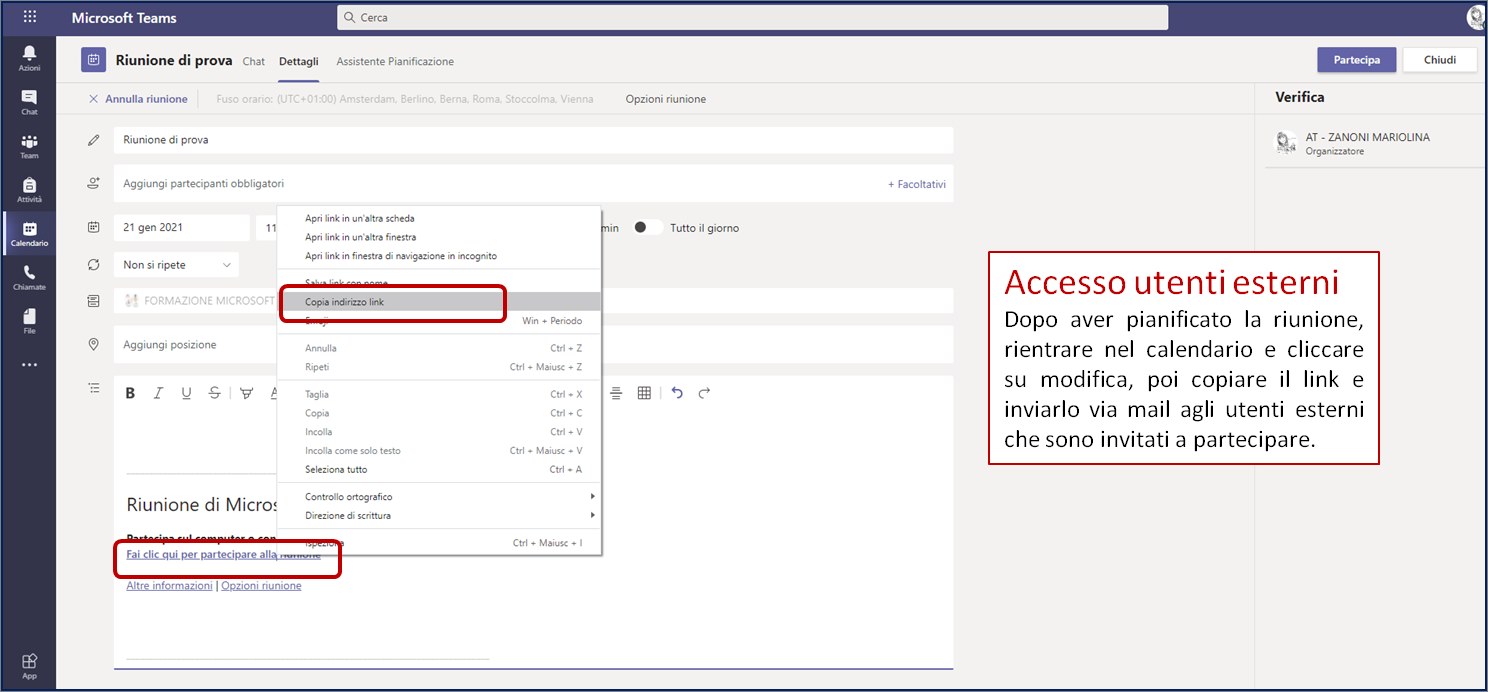This screenshot has height=692, width=1488.
Task: Click the Fai clic qui per partecipare link
Action: point(223,555)
